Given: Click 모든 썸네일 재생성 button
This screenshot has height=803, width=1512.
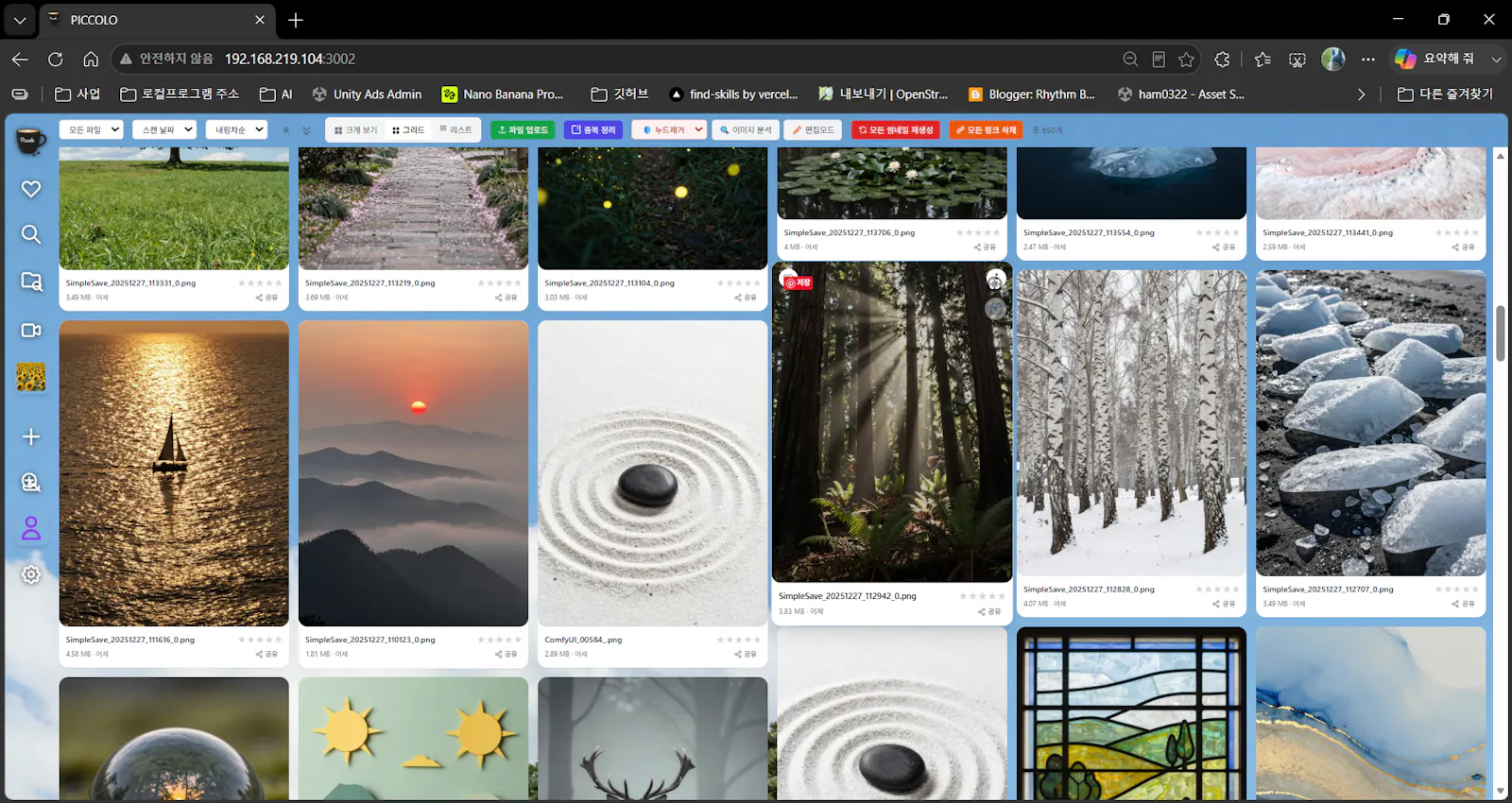Looking at the screenshot, I should (x=895, y=130).
